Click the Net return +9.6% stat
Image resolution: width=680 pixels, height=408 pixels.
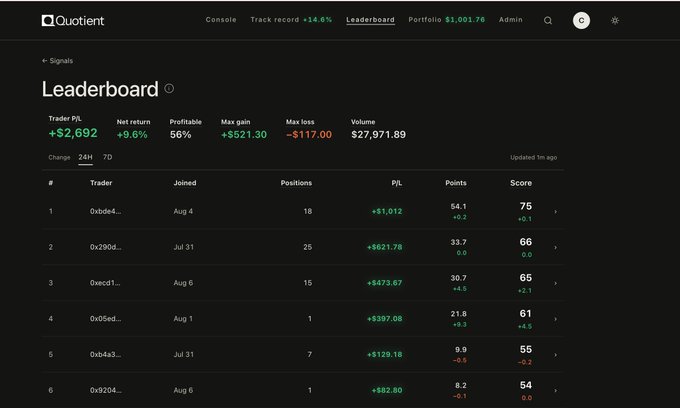[134, 129]
